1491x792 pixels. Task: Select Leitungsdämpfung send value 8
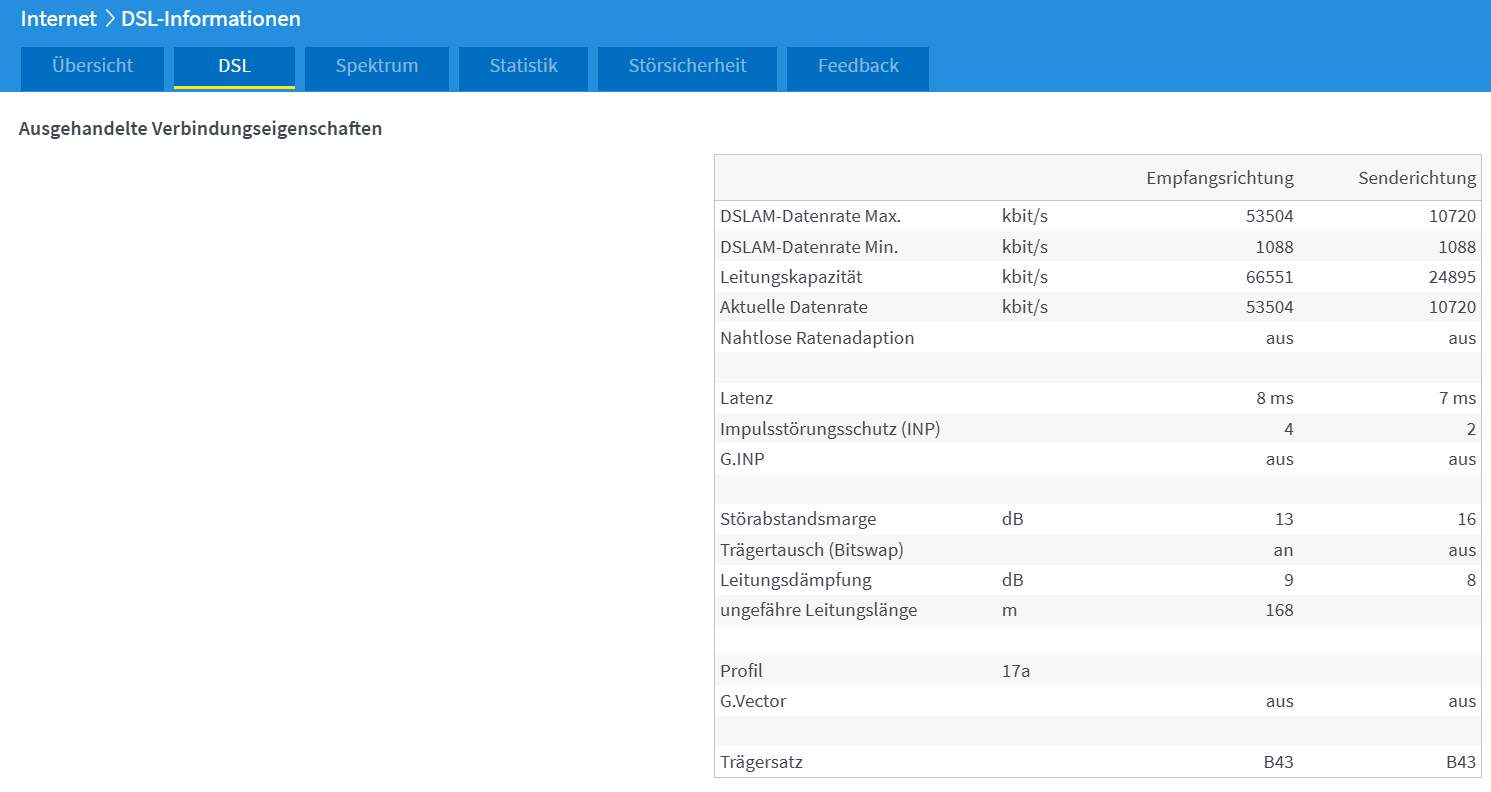pyautogui.click(x=1471, y=580)
